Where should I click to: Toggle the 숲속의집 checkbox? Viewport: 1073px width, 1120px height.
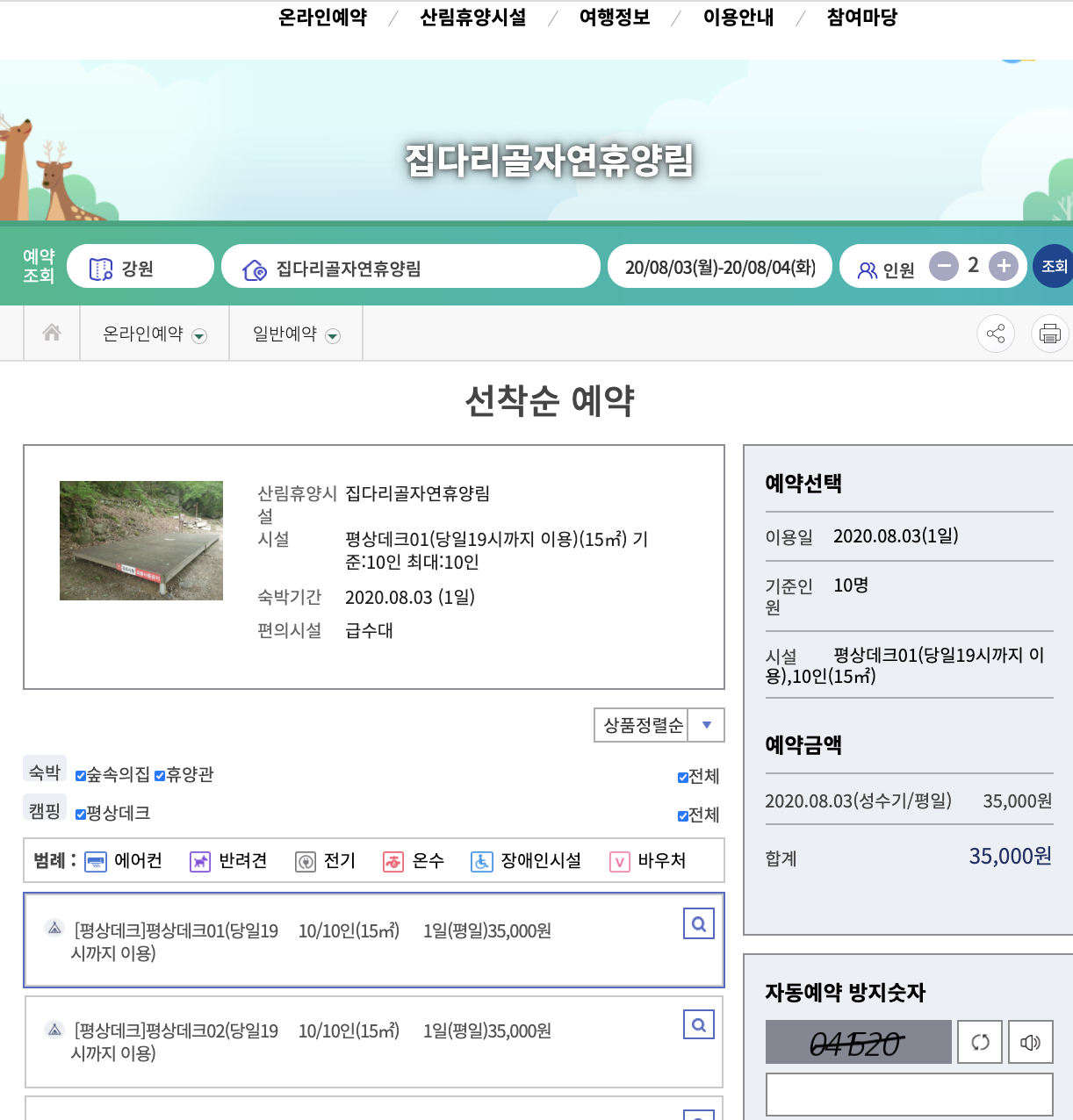[x=81, y=776]
